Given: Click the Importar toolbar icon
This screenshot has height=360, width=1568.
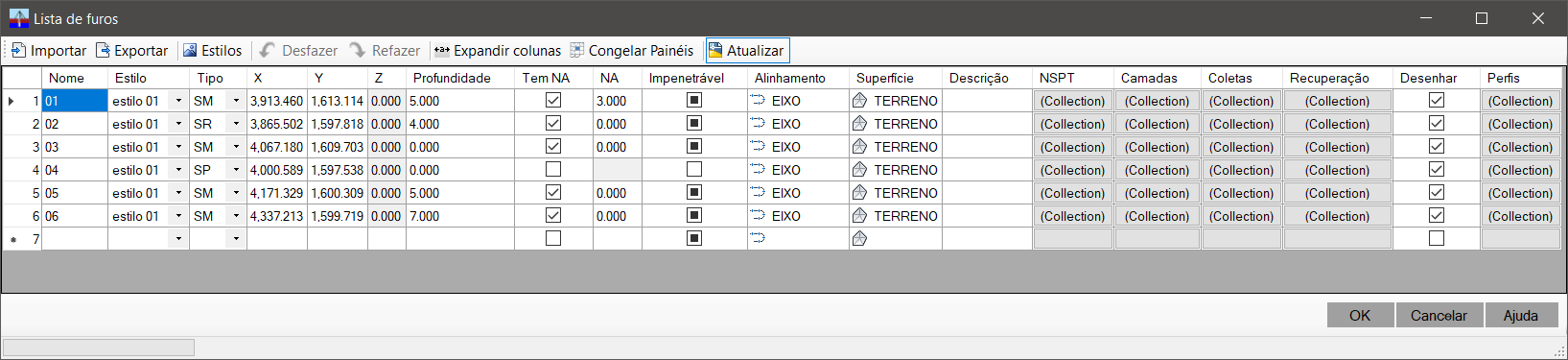Looking at the screenshot, I should (19, 51).
